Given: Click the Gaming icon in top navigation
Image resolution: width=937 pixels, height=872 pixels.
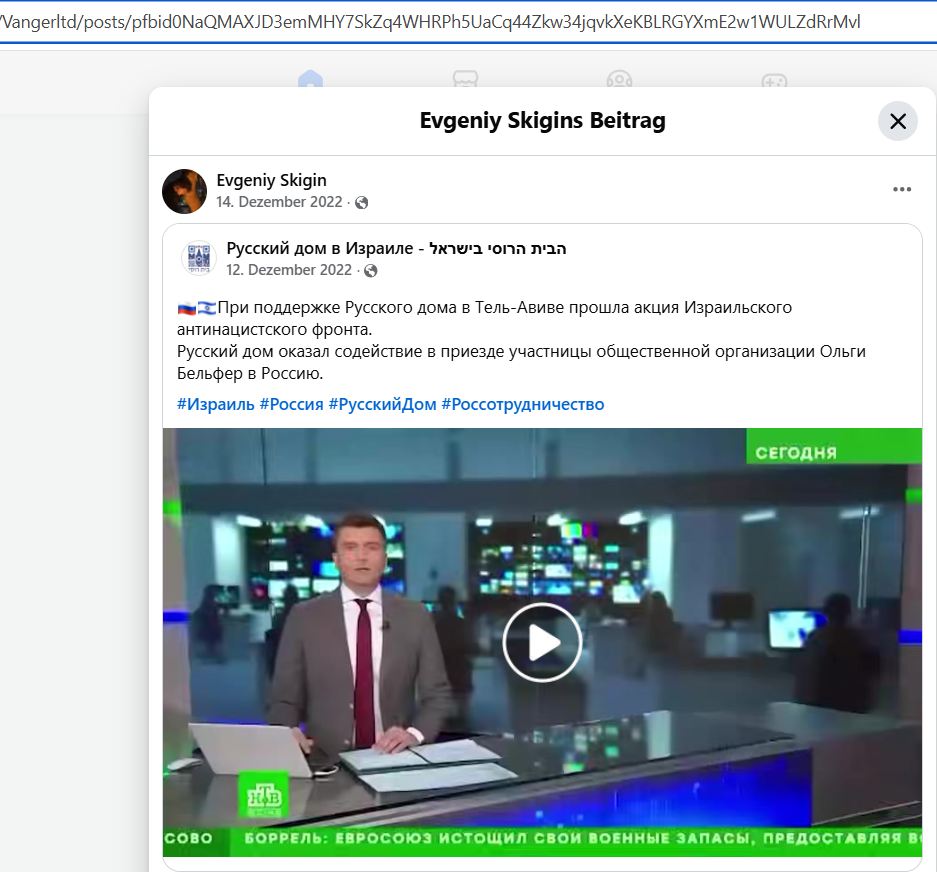Looking at the screenshot, I should 773,80.
